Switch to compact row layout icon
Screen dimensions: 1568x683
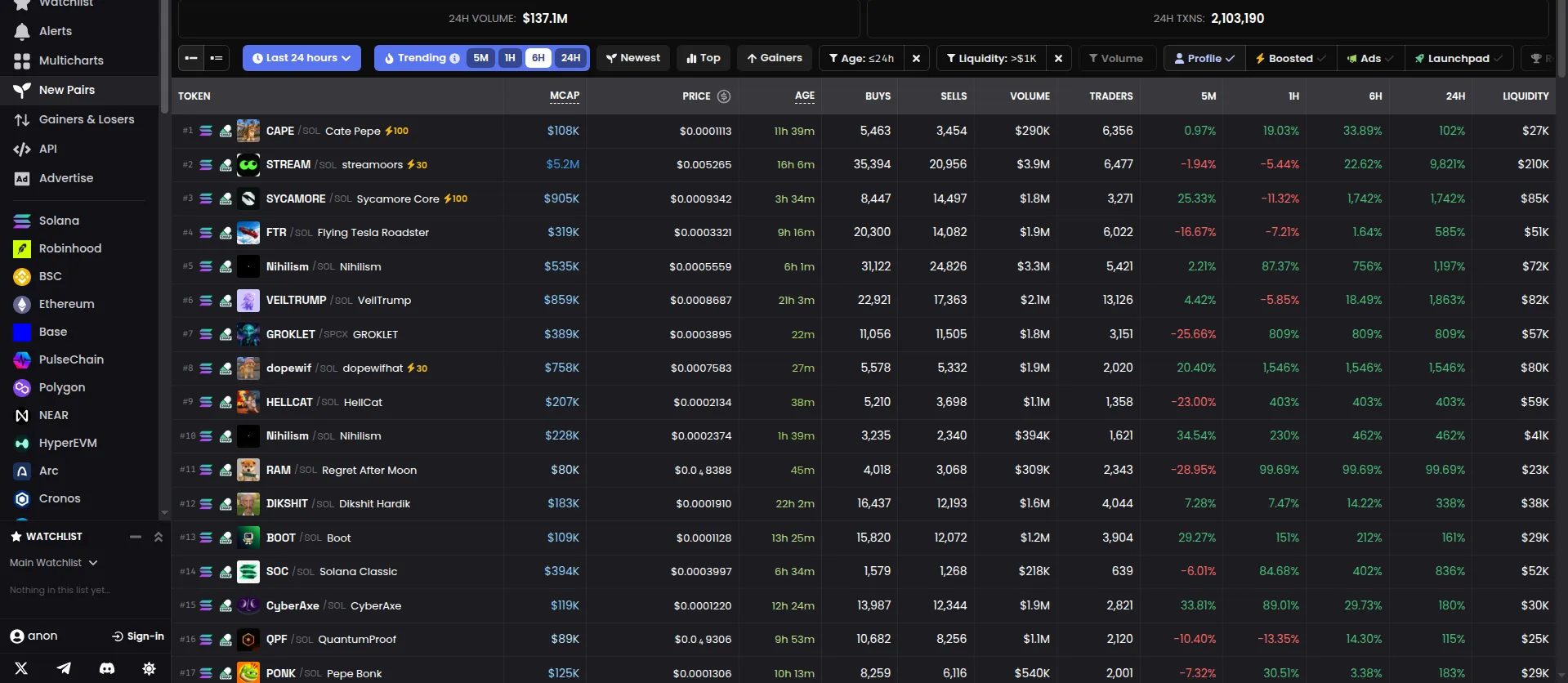click(x=191, y=58)
